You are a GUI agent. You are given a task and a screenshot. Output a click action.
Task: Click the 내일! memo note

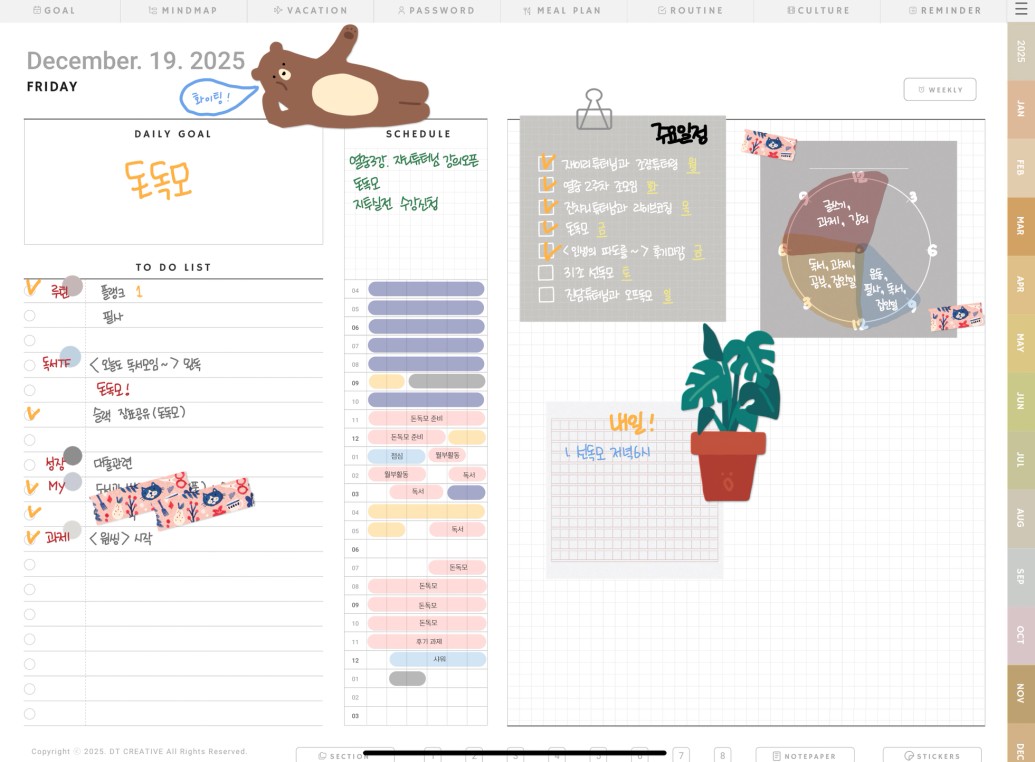pos(634,489)
